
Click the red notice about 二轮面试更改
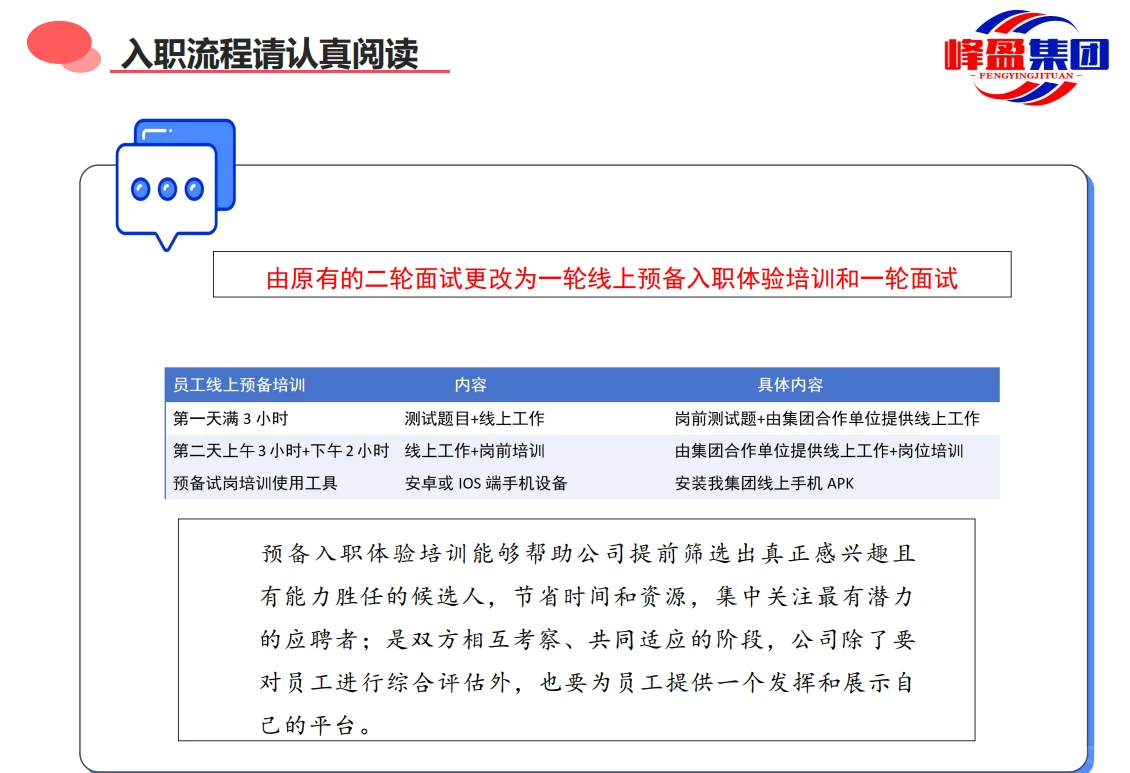click(612, 279)
